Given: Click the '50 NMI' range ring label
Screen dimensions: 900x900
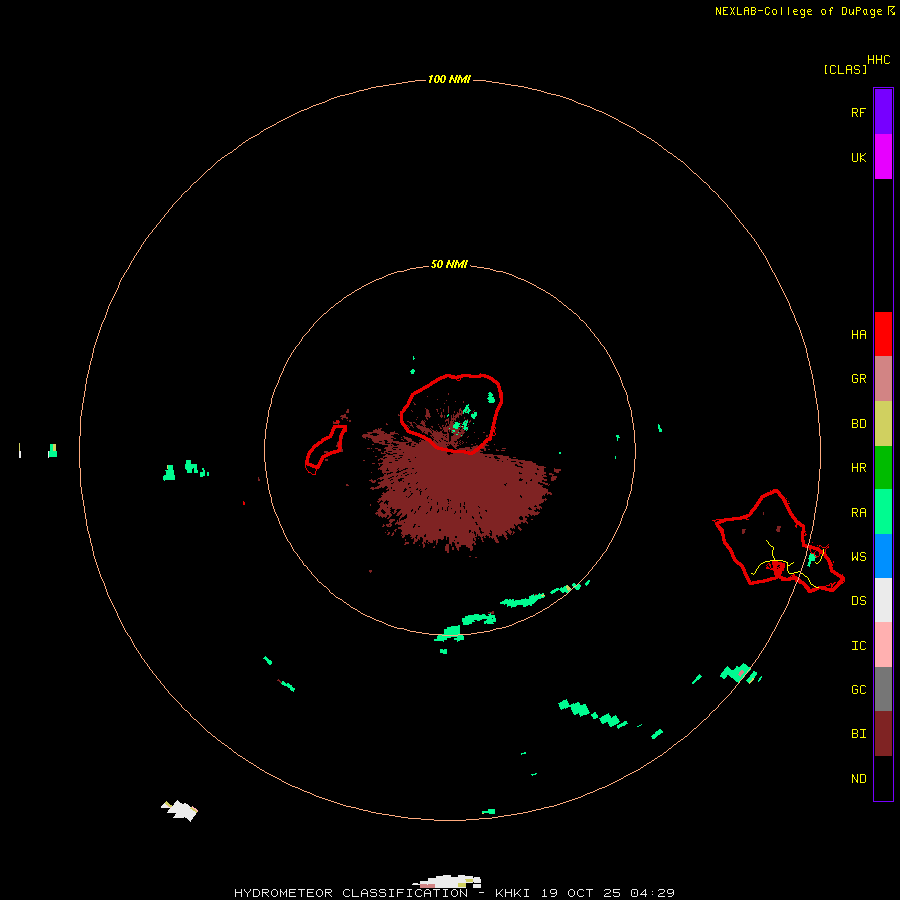Looking at the screenshot, I should point(449,264).
